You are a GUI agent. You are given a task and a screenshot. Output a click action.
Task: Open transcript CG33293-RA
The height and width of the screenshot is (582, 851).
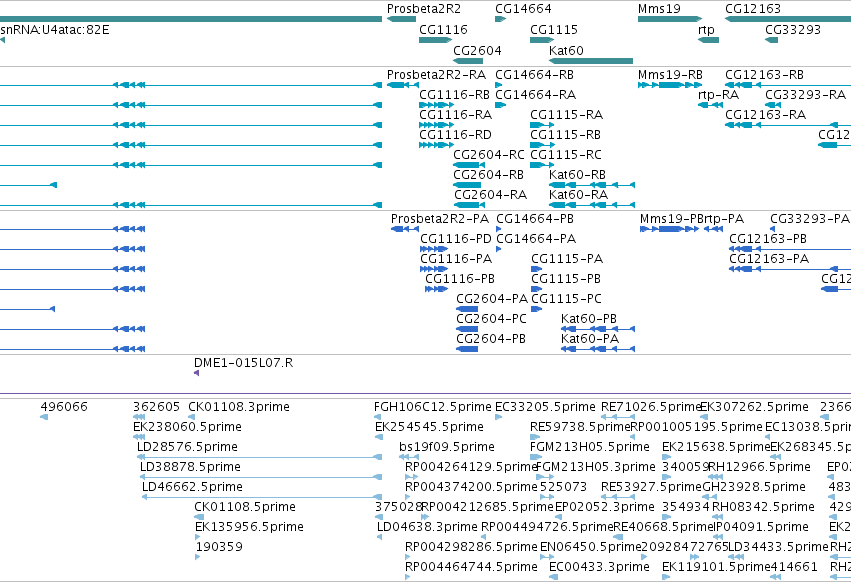(805, 94)
